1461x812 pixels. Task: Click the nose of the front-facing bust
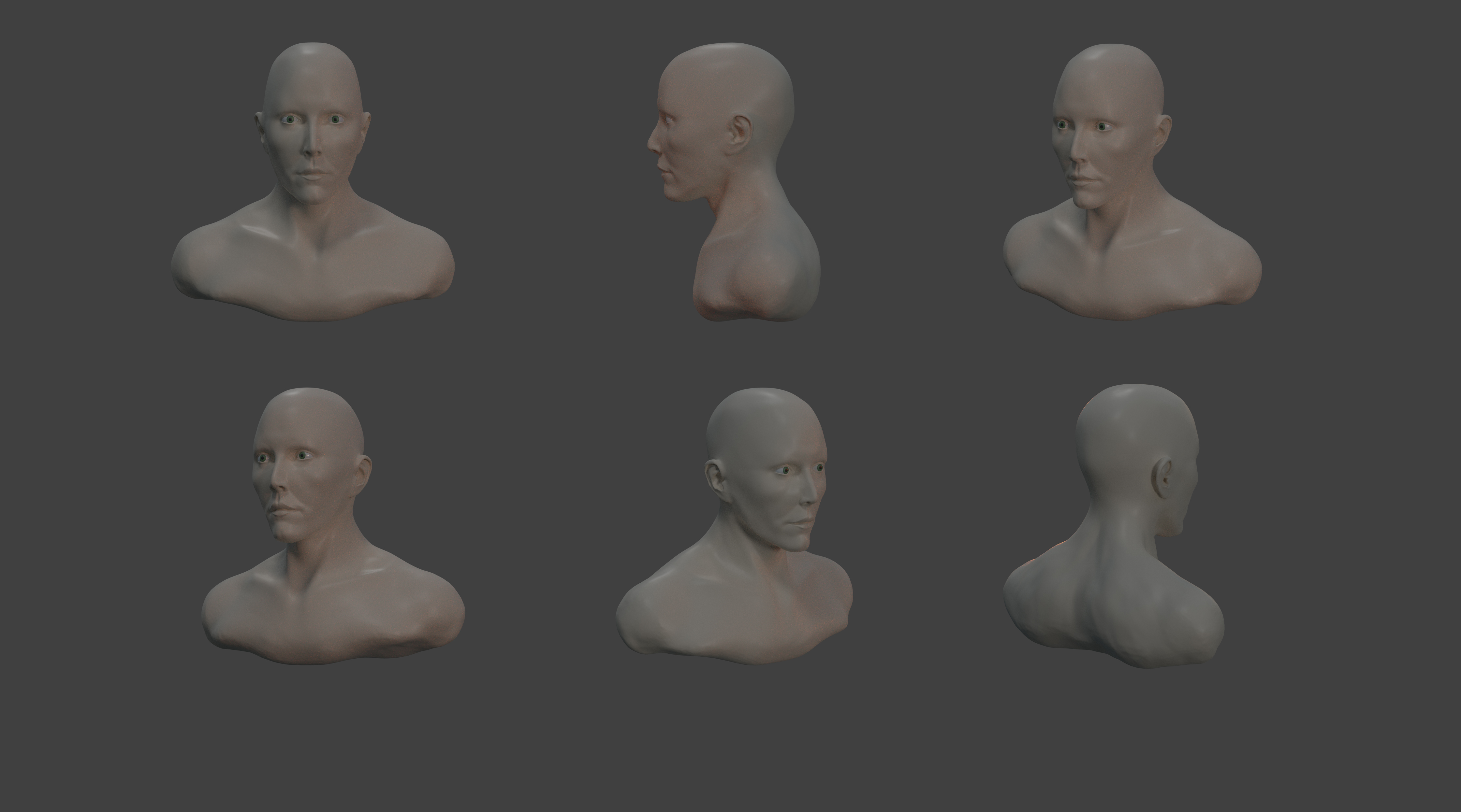tap(311, 149)
